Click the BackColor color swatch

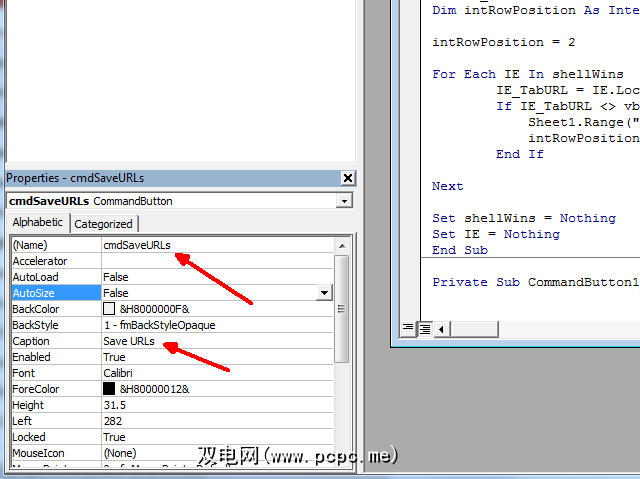[109, 309]
